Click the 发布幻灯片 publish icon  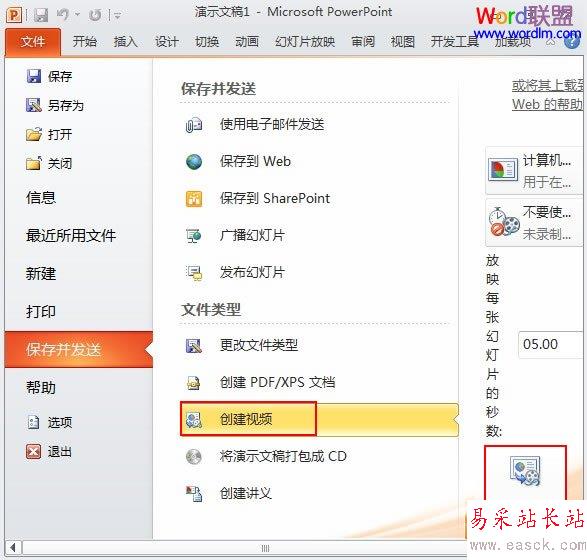(x=194, y=273)
